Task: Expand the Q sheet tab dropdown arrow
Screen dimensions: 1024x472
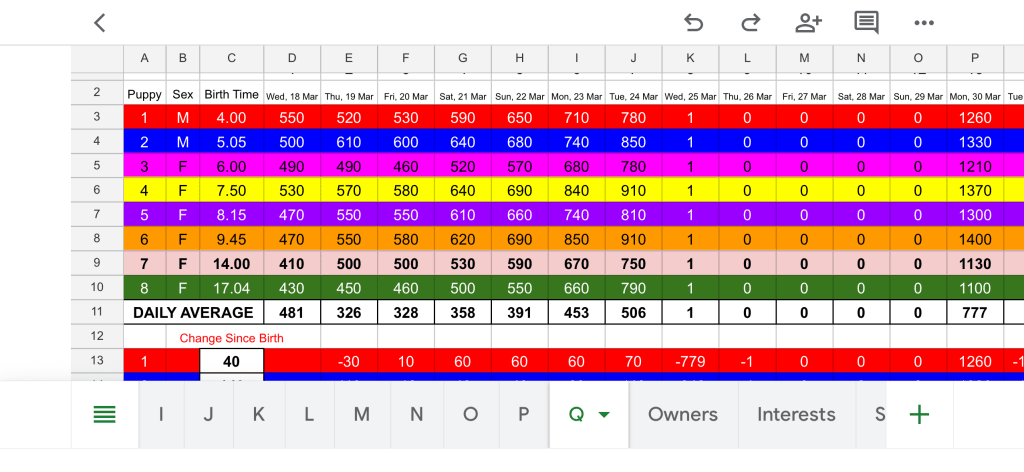Action: (604, 415)
